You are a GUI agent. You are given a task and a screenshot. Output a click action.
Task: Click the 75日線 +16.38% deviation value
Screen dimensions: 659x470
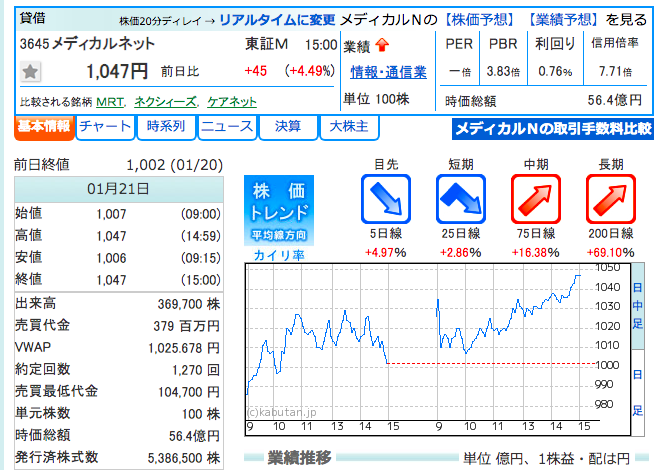click(x=535, y=253)
